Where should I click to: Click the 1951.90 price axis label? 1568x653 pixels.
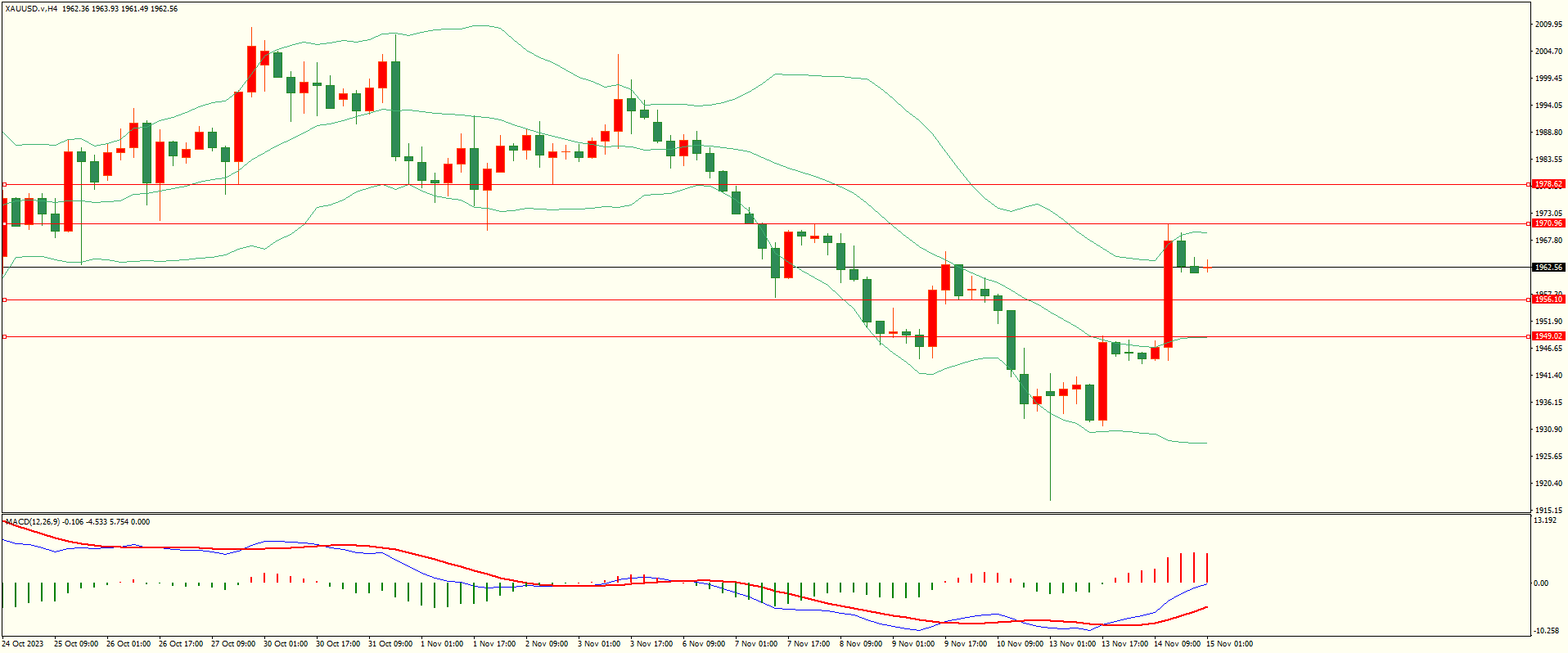click(x=1548, y=322)
